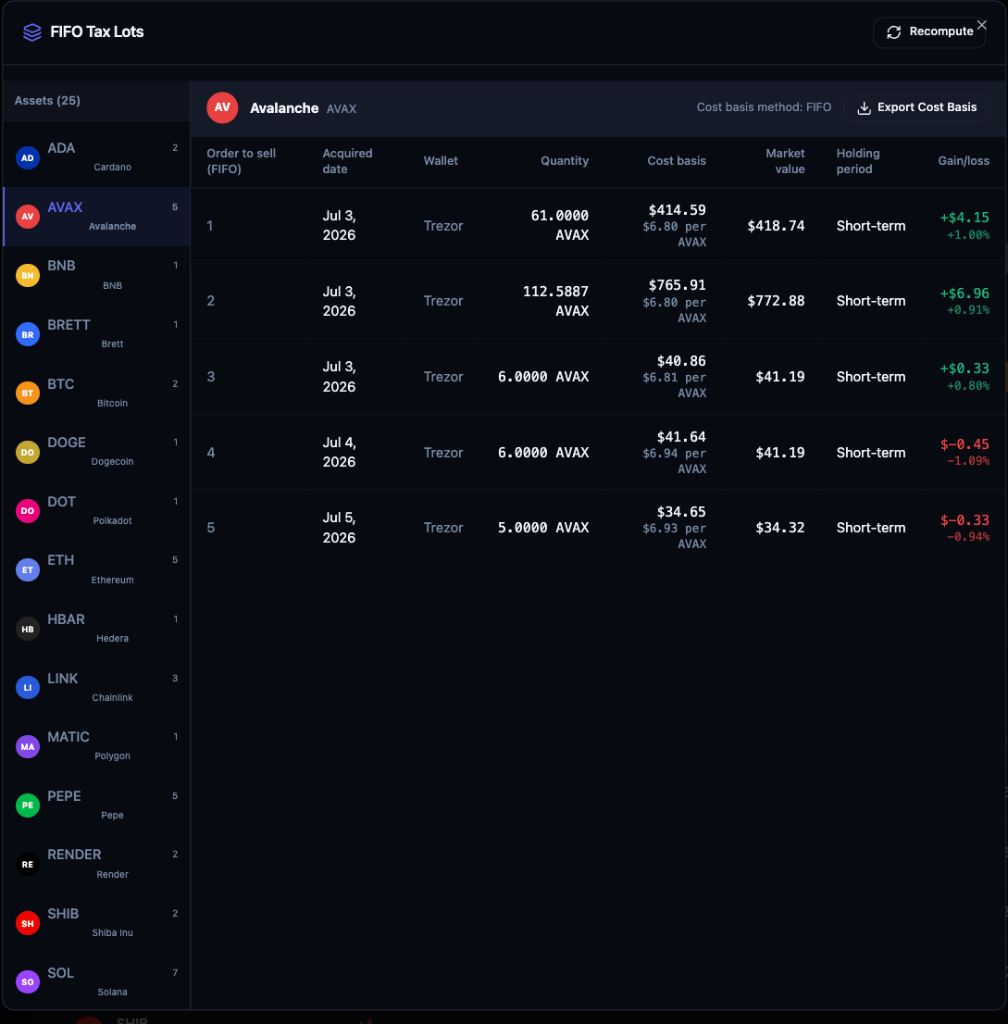
Task: Select AVAX Avalanche in assets list
Action: pyautogui.click(x=97, y=217)
